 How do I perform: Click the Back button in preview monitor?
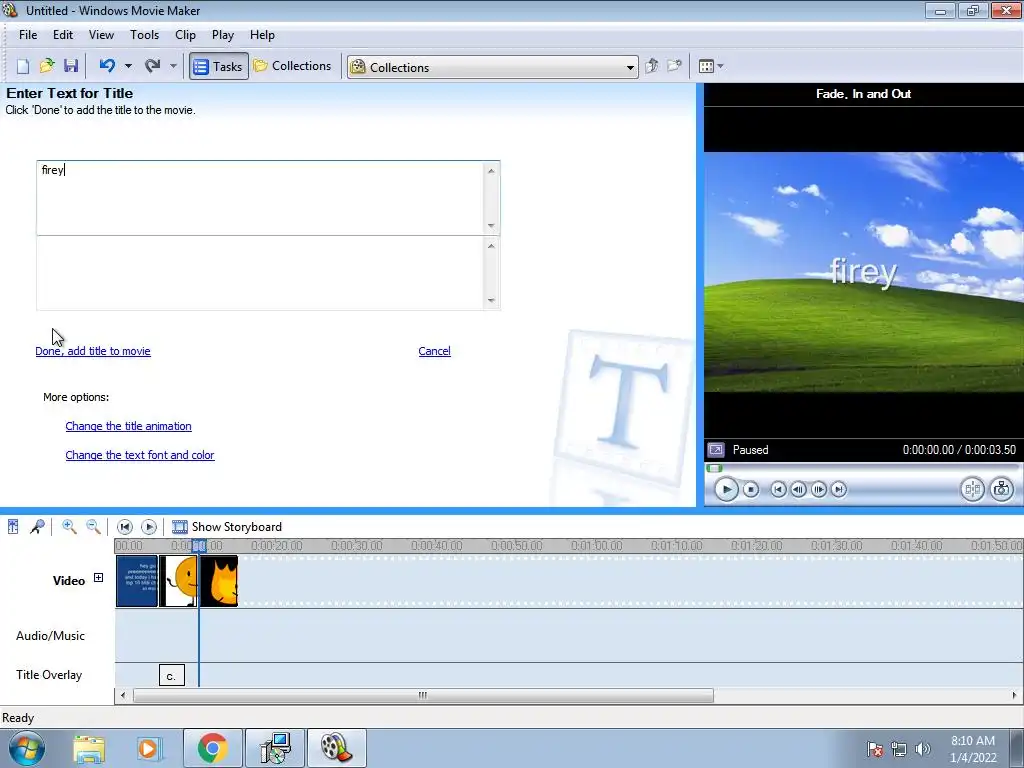click(778, 489)
